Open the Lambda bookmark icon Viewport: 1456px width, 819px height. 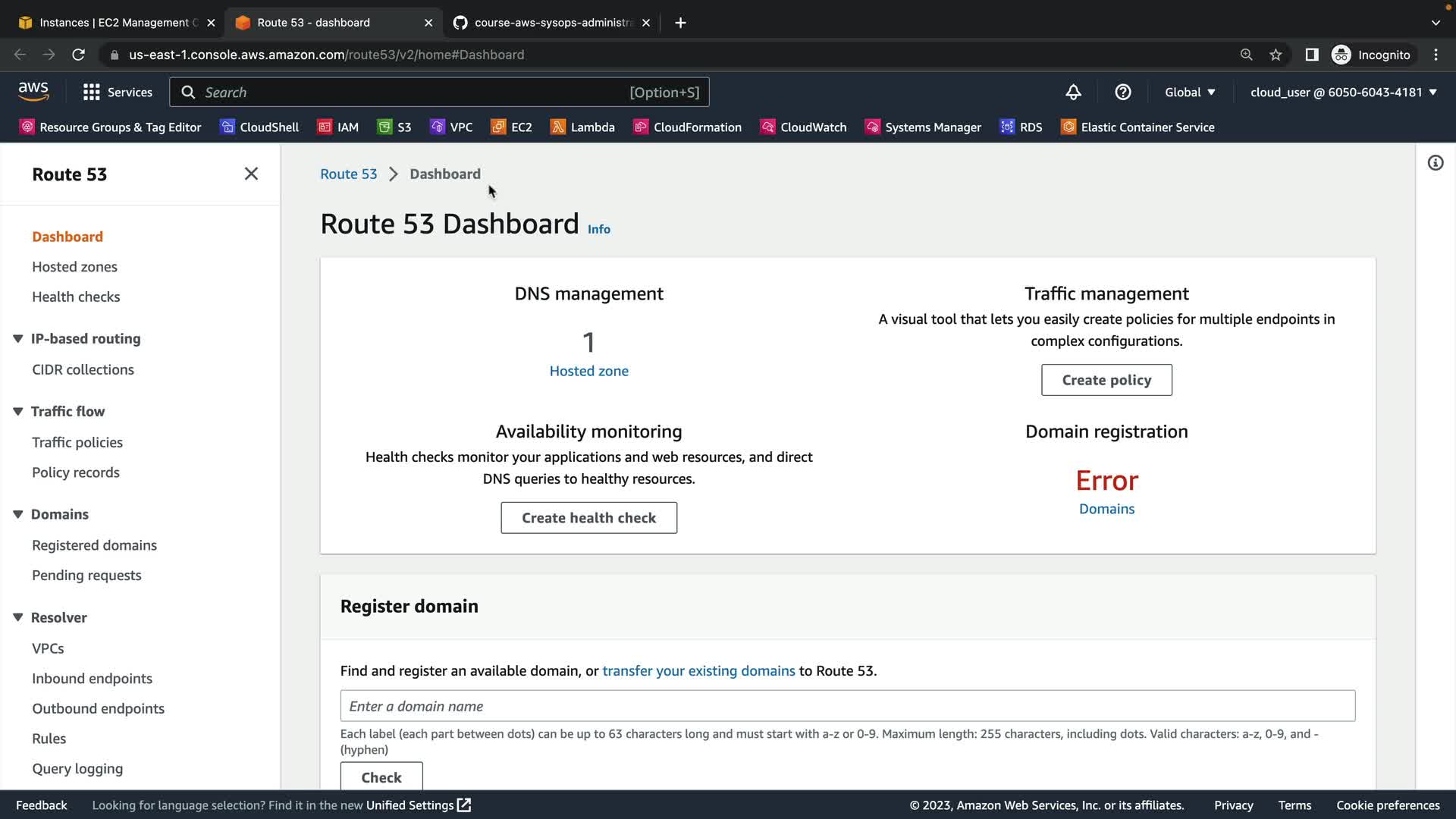coord(558,127)
